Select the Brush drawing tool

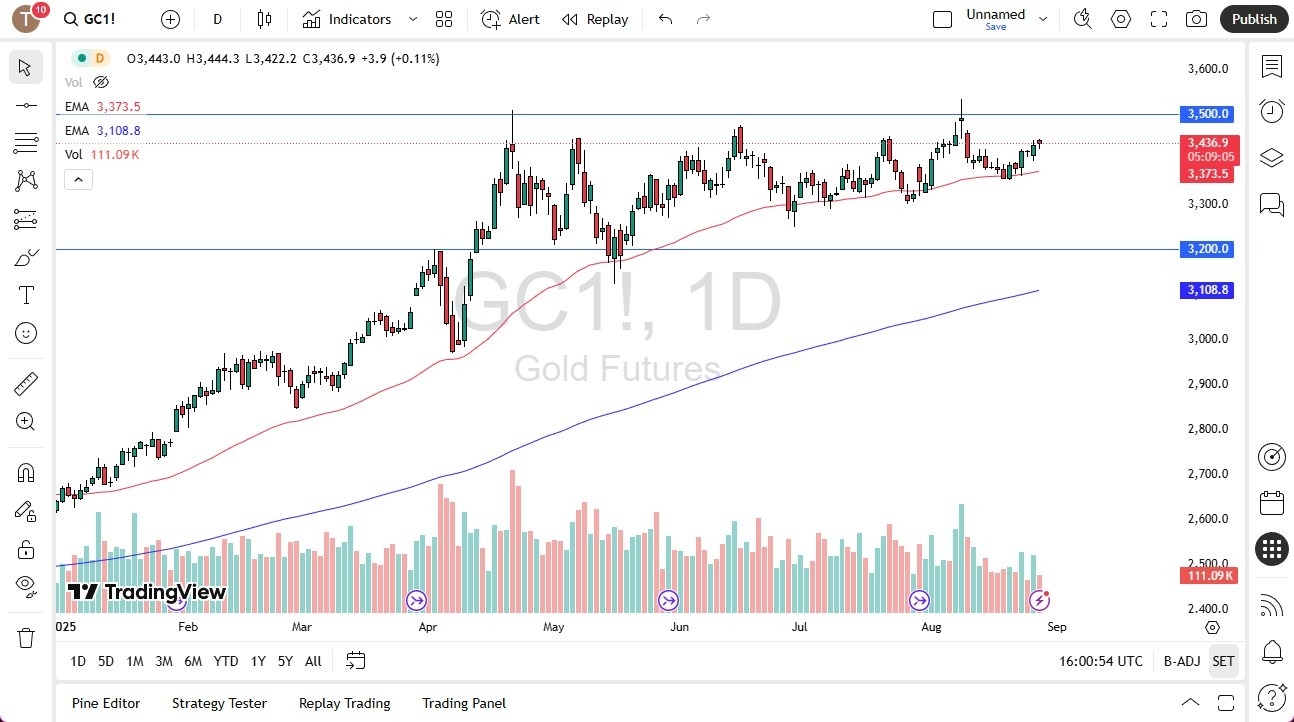[26, 257]
